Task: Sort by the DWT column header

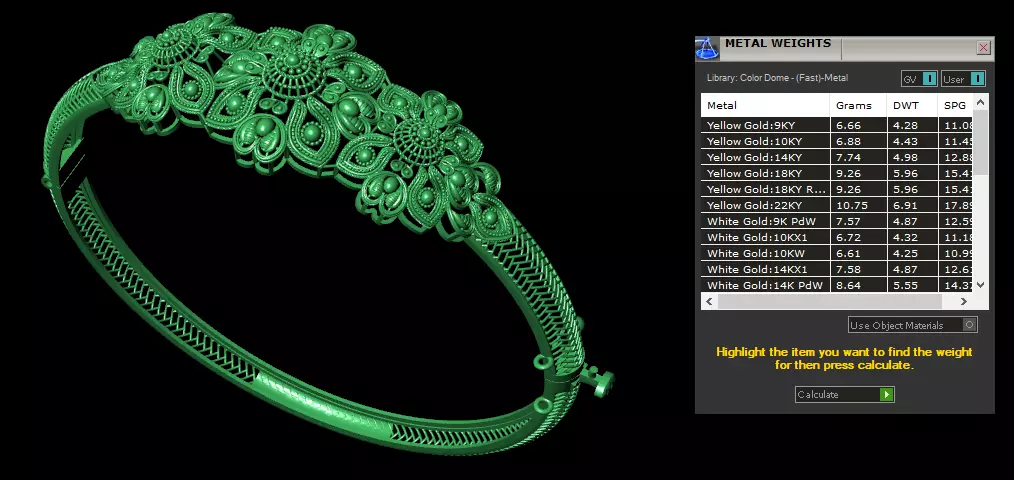Action: tap(912, 105)
